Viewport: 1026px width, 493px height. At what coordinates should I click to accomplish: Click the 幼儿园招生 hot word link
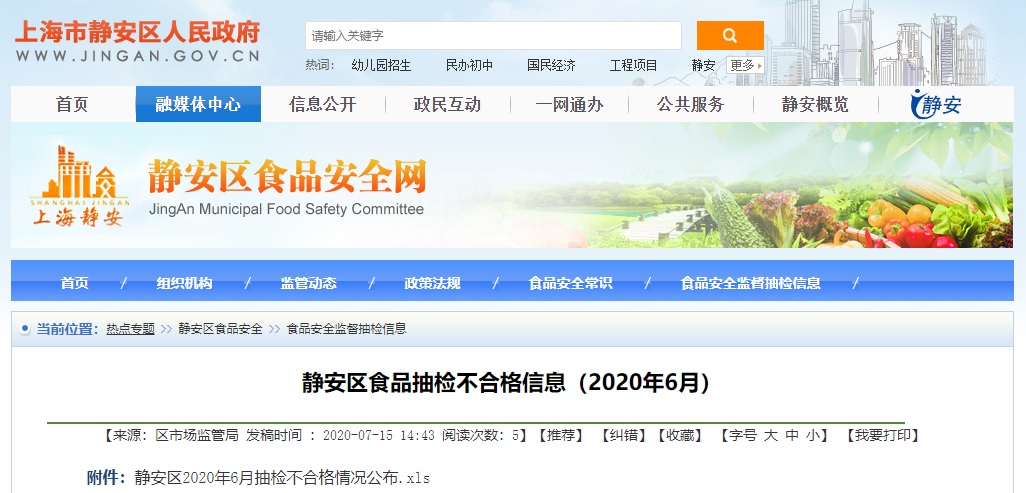point(381,65)
